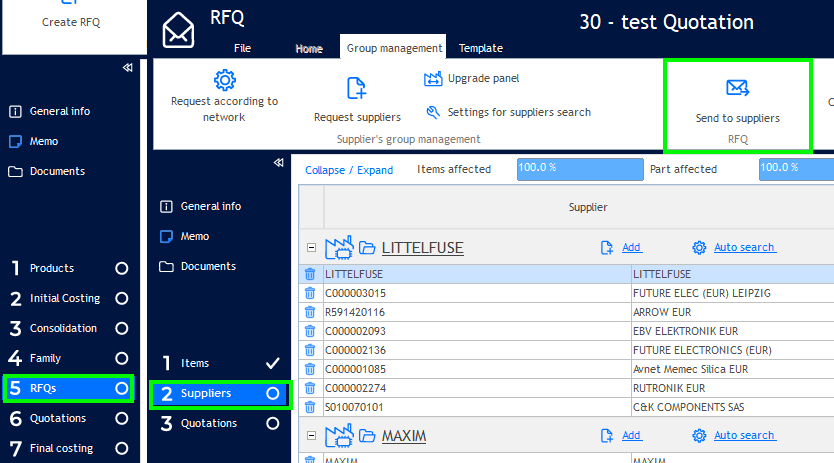Screen dimensions: 834x463
Task: Collapse the outer left navigation sidebar
Action: tap(128, 68)
